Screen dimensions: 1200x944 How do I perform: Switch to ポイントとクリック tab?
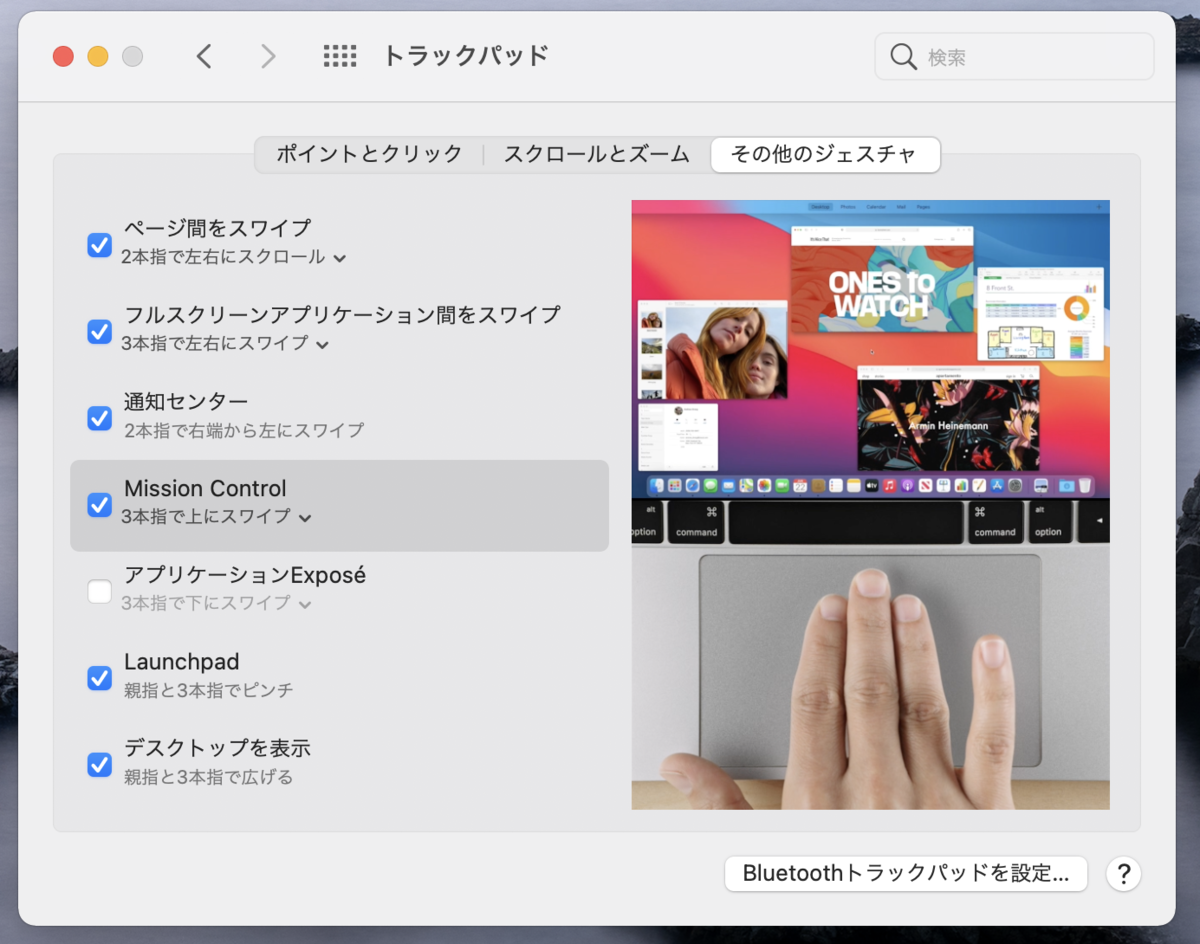(x=369, y=154)
